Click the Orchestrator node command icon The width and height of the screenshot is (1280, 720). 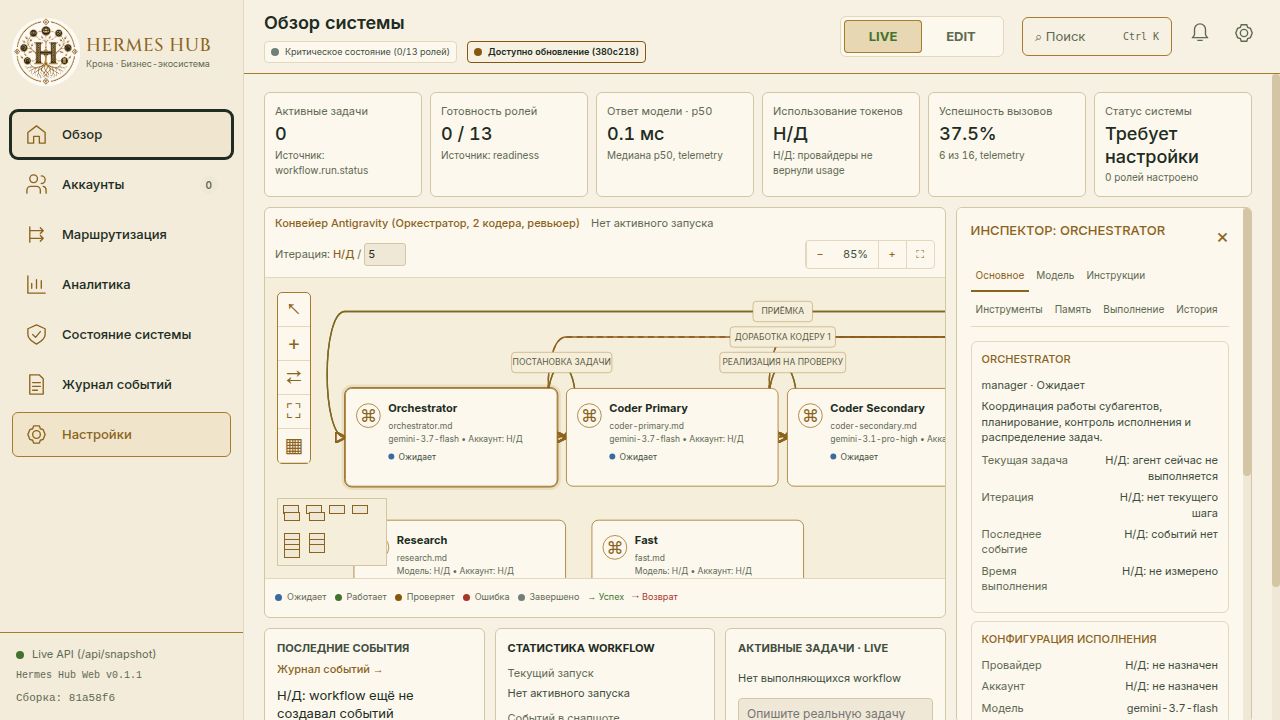pos(368,416)
